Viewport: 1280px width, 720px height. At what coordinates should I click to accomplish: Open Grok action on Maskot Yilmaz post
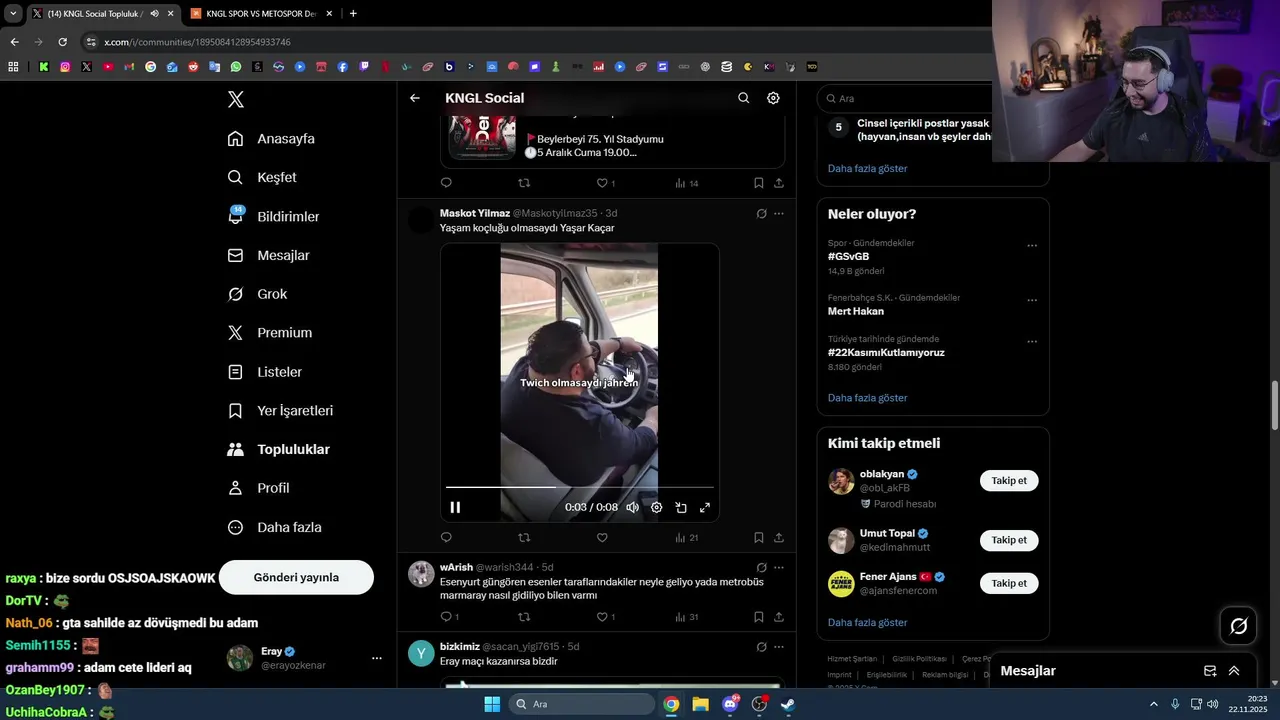(x=761, y=213)
